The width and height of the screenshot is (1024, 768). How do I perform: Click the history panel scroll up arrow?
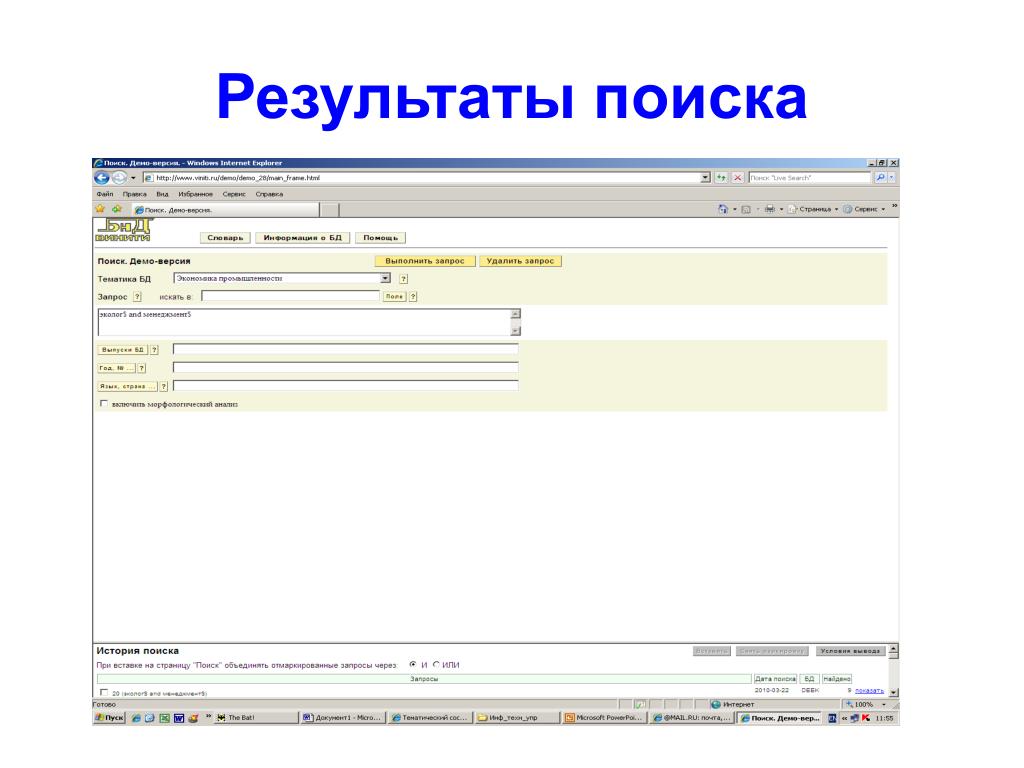tap(893, 649)
